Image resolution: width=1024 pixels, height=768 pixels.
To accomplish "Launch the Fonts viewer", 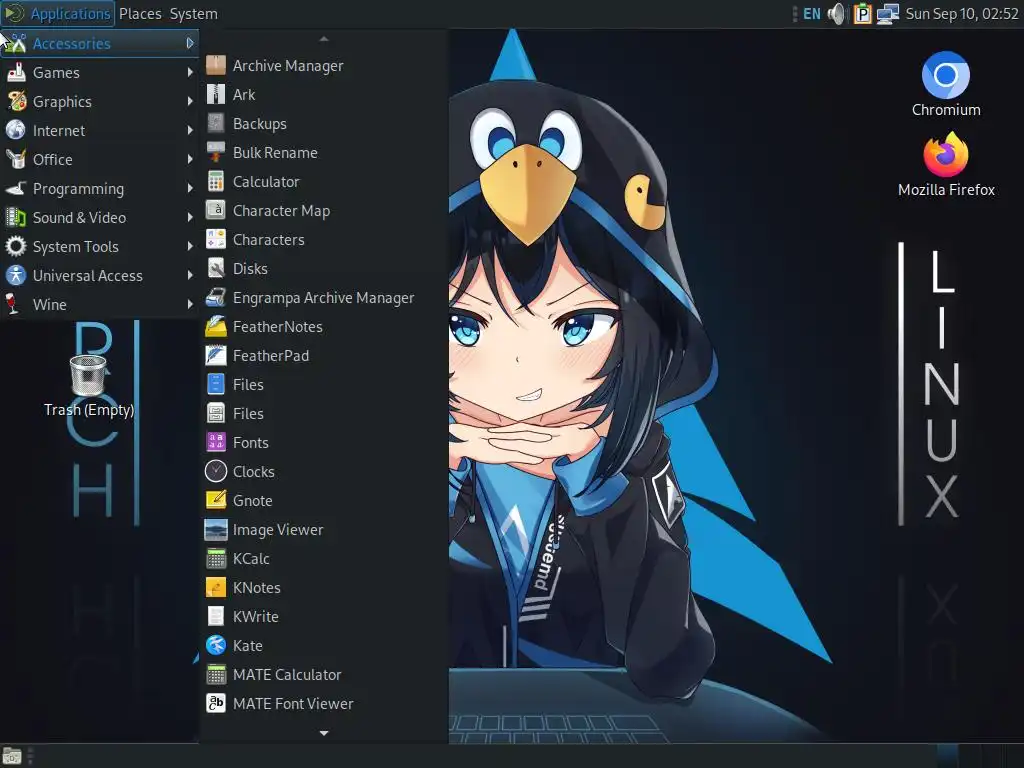I will point(324,443).
